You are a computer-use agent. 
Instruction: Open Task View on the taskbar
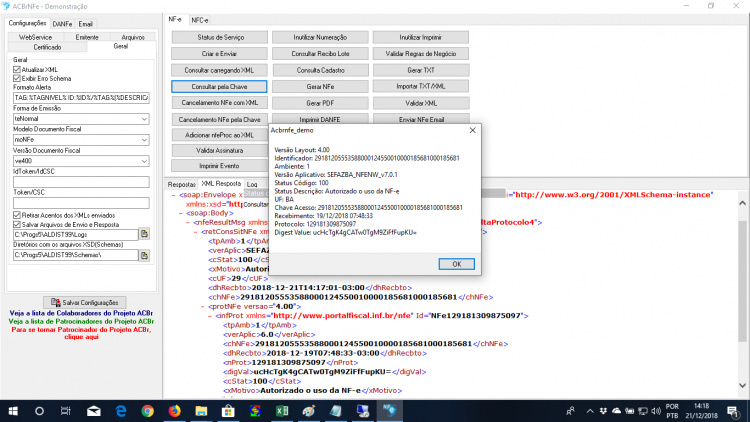pyautogui.click(x=66, y=411)
